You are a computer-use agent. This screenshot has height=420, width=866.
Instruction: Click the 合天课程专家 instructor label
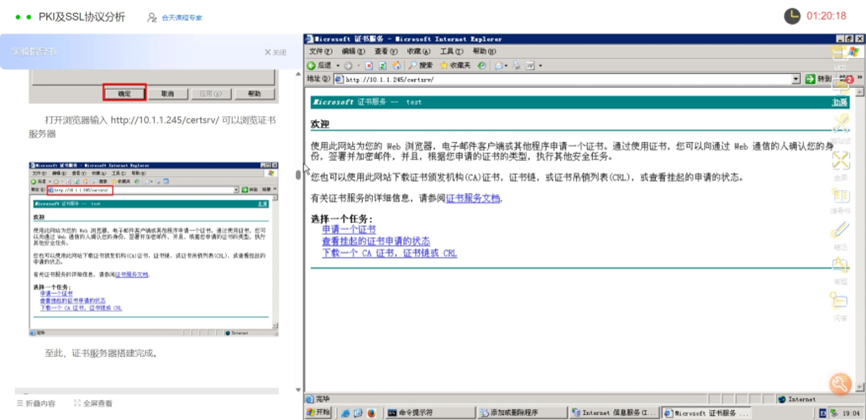pyautogui.click(x=182, y=18)
